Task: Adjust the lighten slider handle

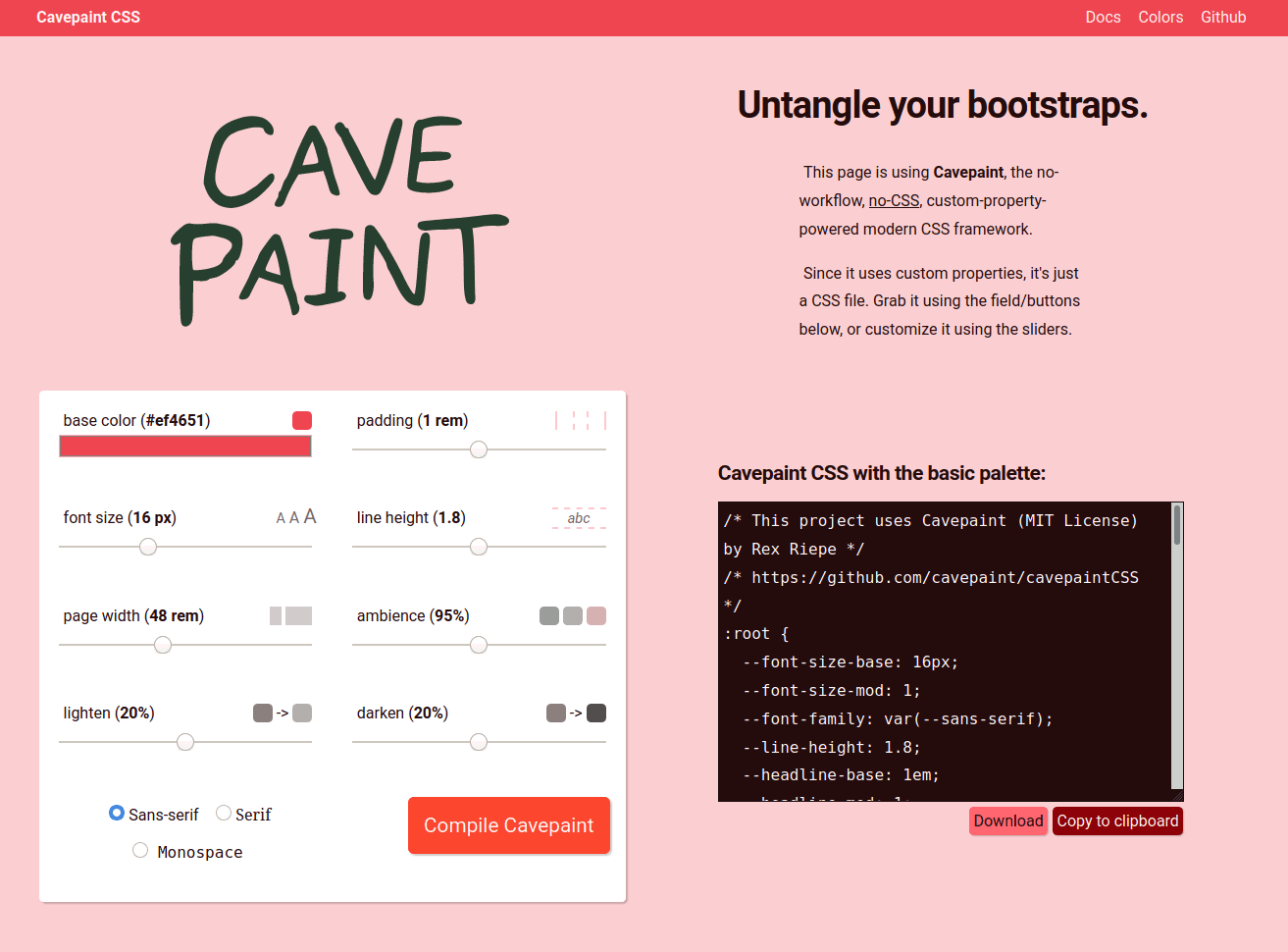Action: pos(185,742)
